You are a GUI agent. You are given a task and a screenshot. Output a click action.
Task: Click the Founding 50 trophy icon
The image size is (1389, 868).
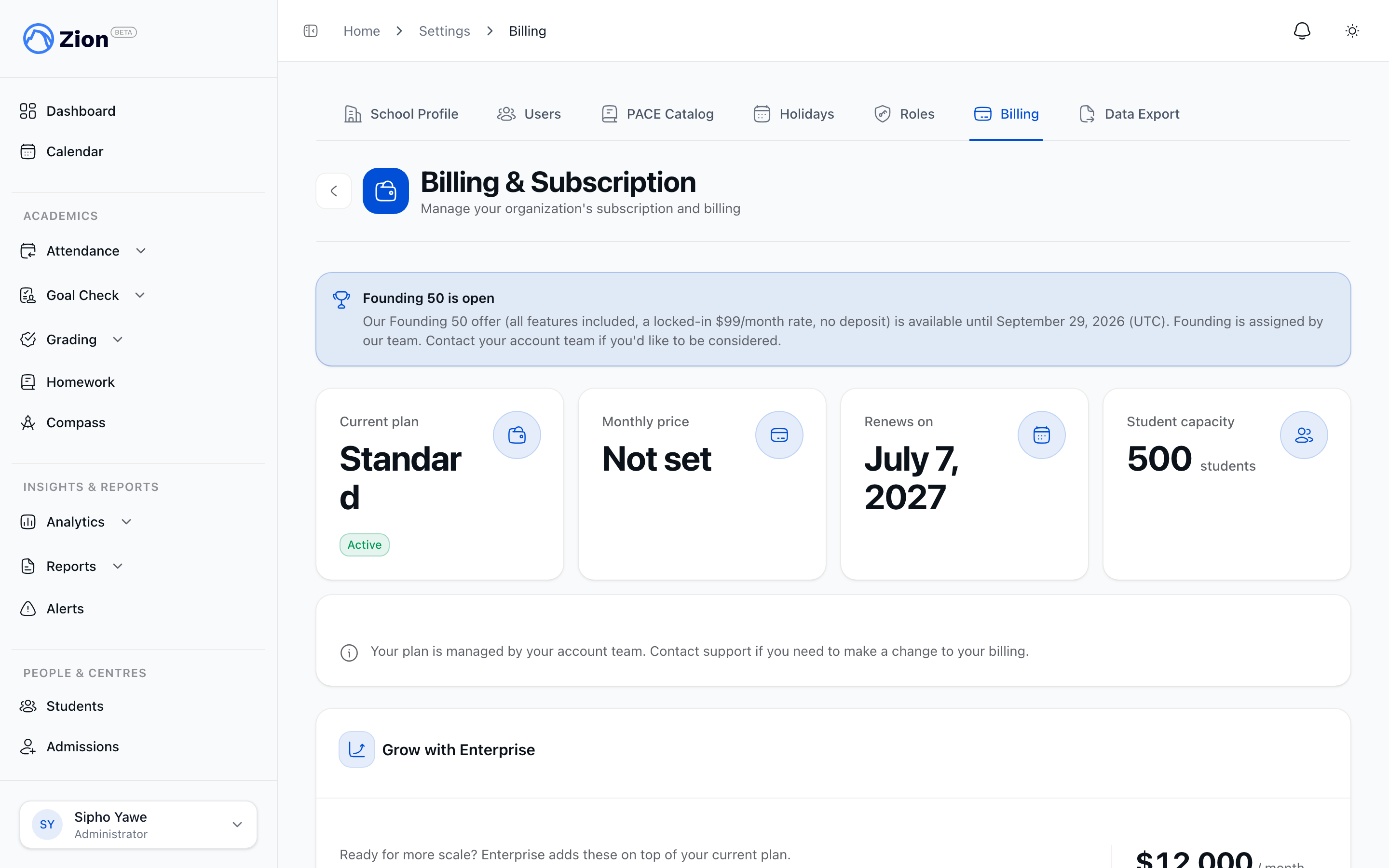point(341,299)
